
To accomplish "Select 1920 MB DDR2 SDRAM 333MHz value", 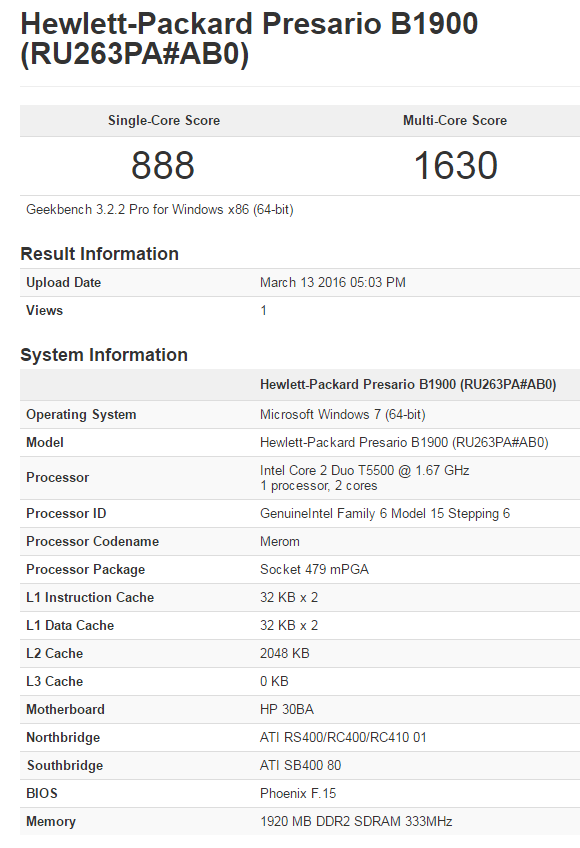I will (356, 822).
